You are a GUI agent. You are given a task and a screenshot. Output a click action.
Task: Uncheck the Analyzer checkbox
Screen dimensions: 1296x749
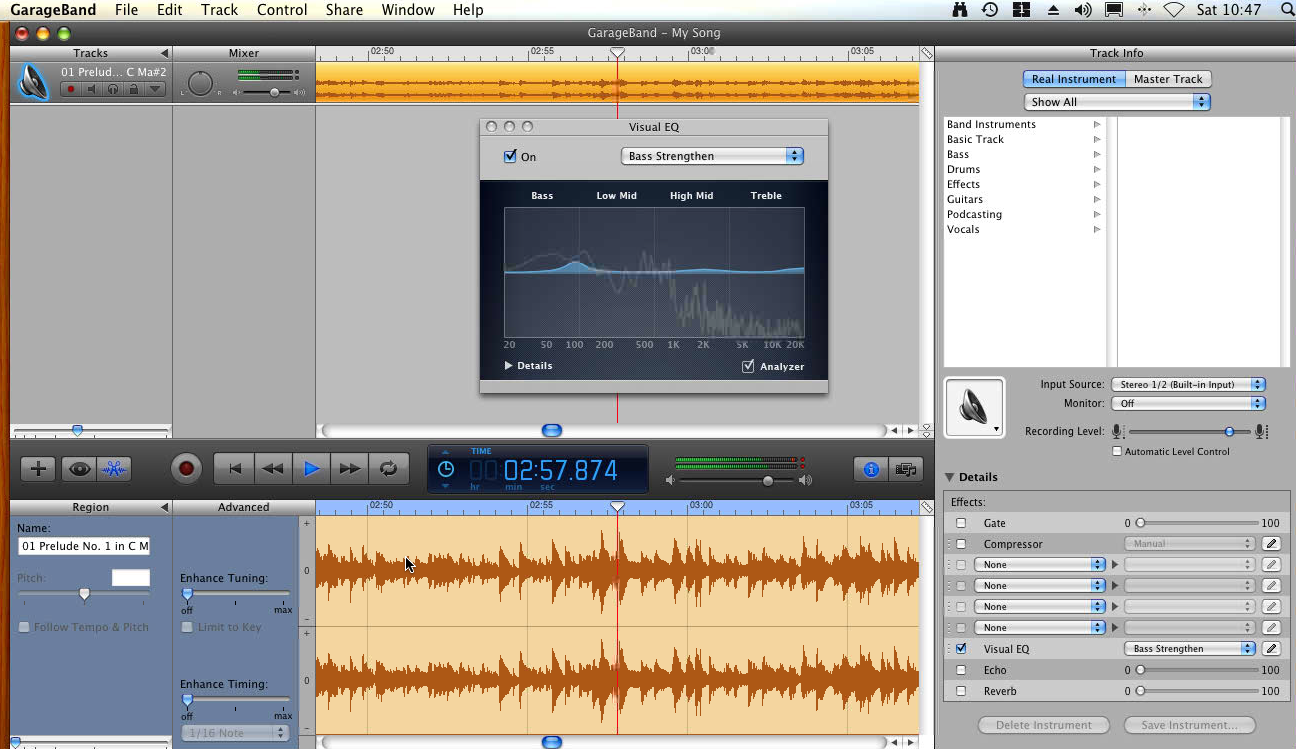click(748, 366)
